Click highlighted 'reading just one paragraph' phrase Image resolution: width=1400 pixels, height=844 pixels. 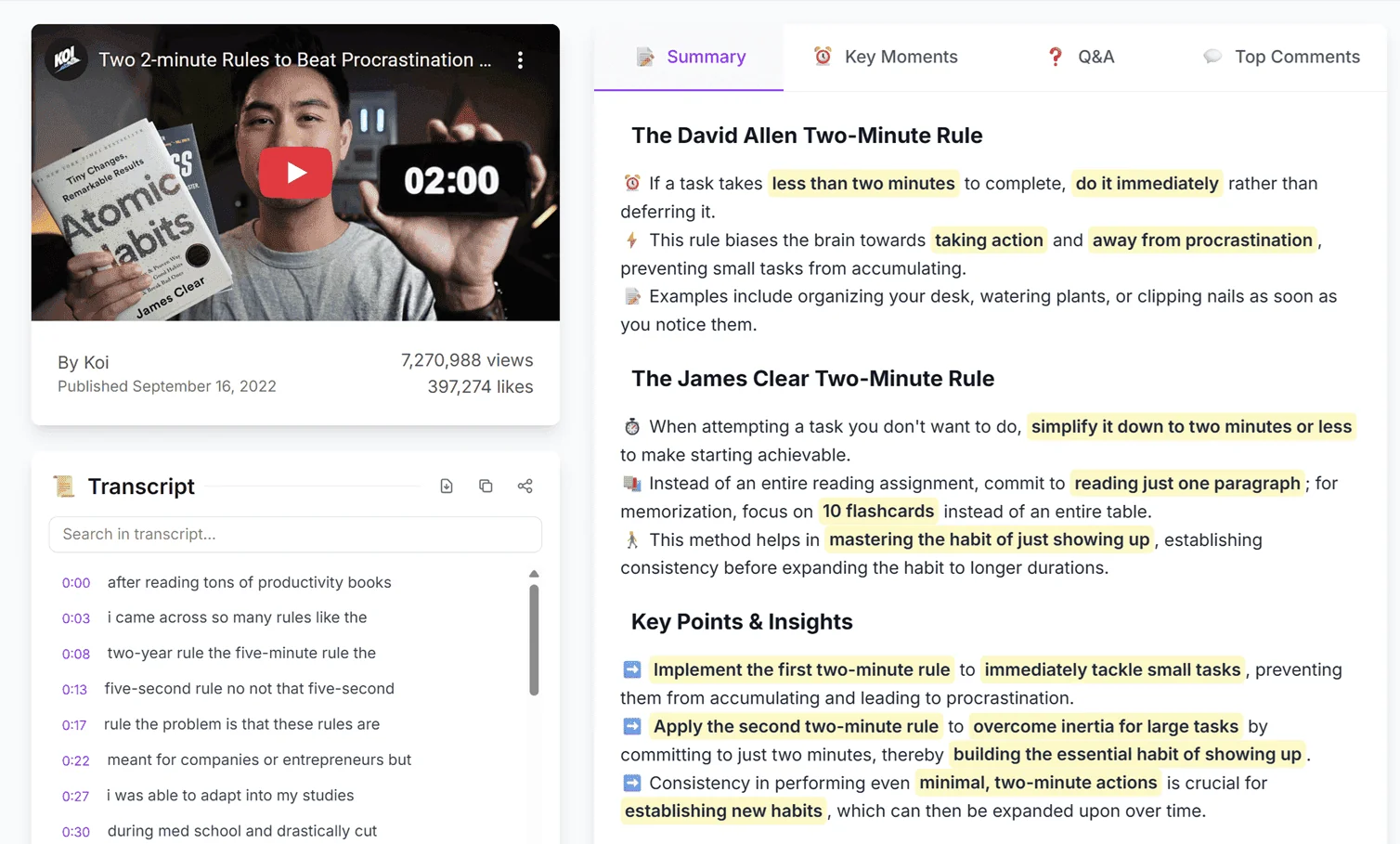1187,484
